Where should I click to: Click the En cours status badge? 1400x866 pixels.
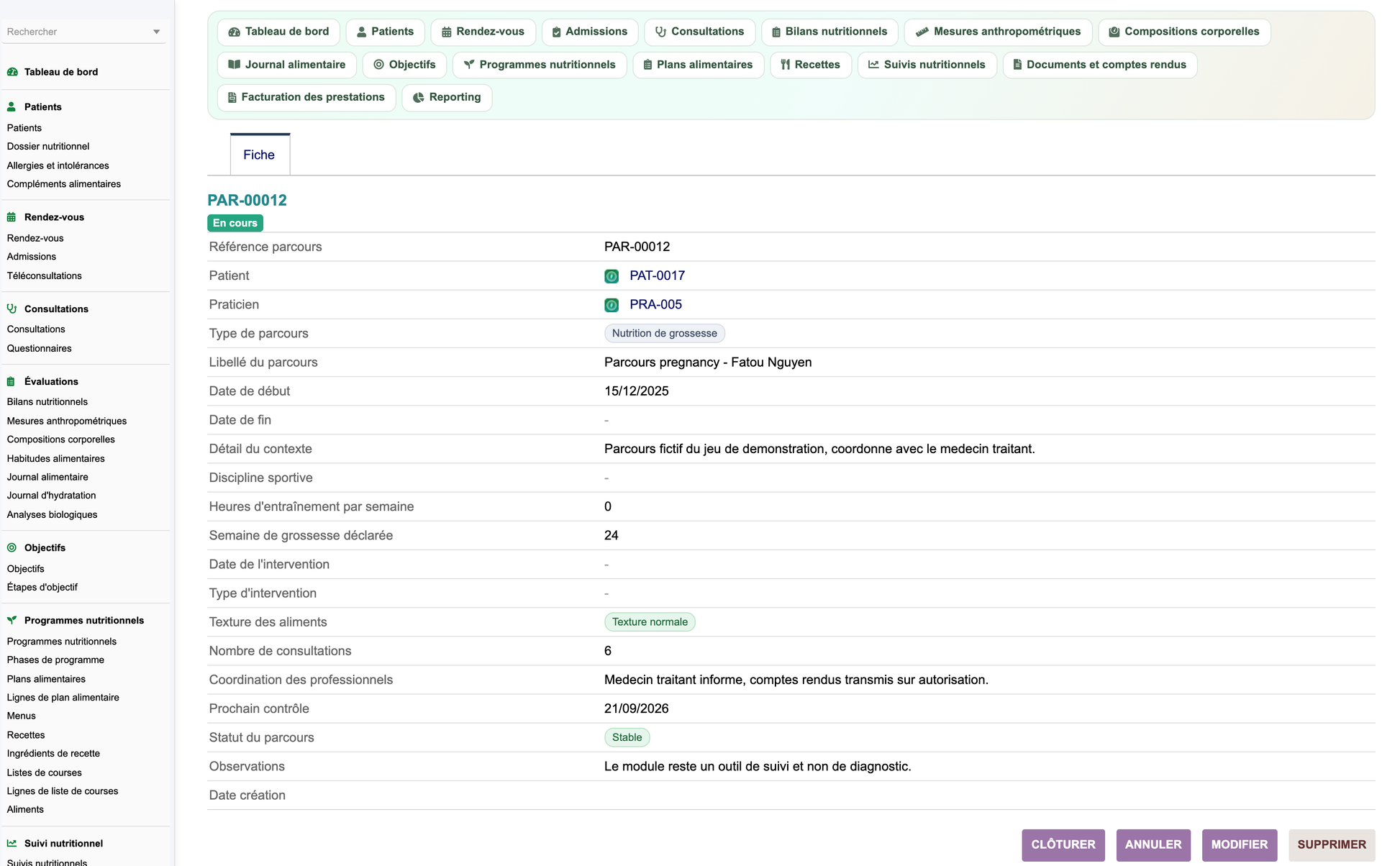point(235,223)
